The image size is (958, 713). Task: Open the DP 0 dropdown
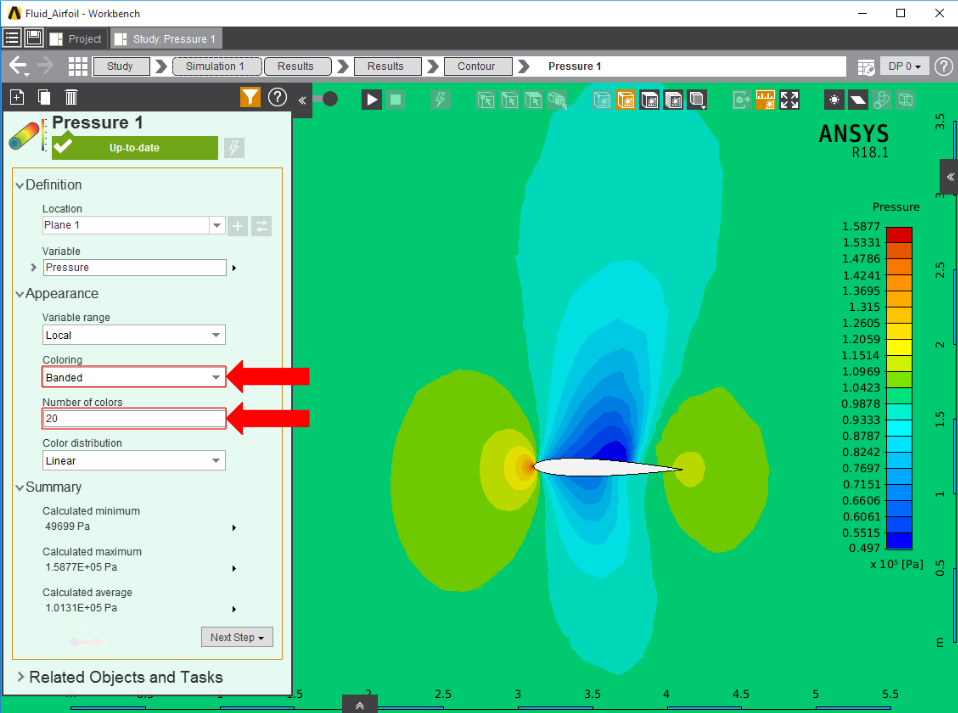[904, 66]
